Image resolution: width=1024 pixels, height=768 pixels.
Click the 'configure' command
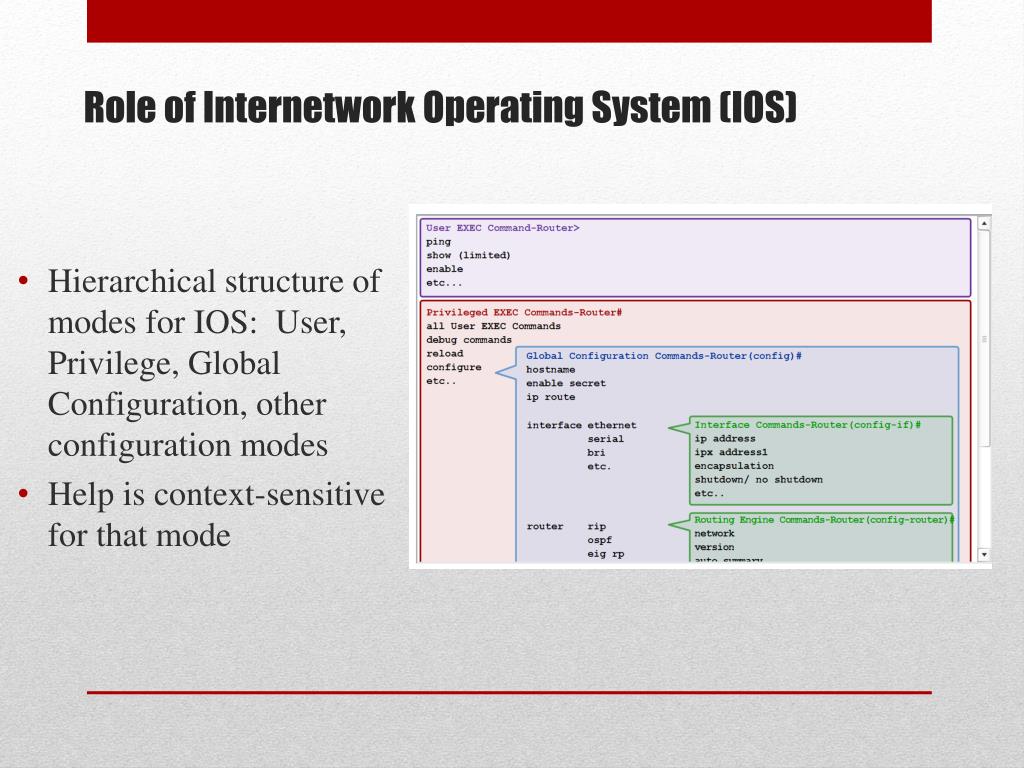click(454, 368)
